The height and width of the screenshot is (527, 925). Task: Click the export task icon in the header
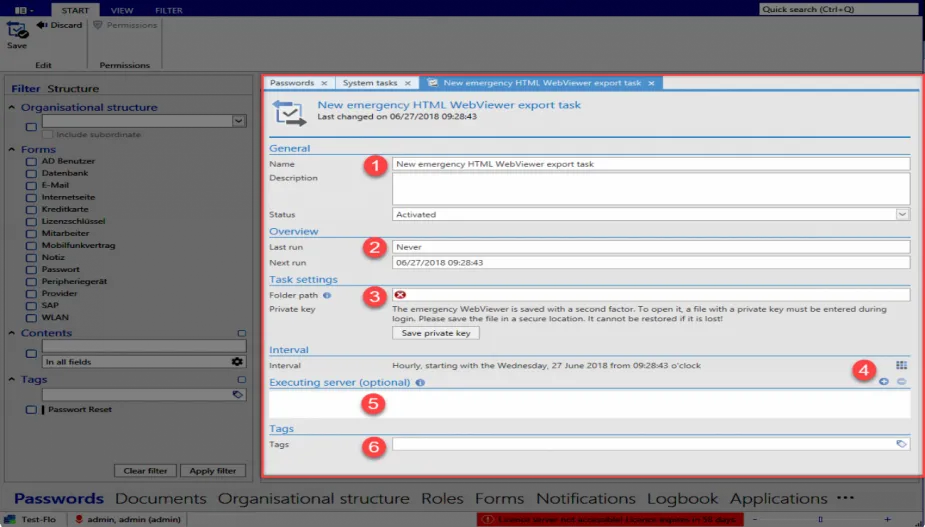point(289,113)
